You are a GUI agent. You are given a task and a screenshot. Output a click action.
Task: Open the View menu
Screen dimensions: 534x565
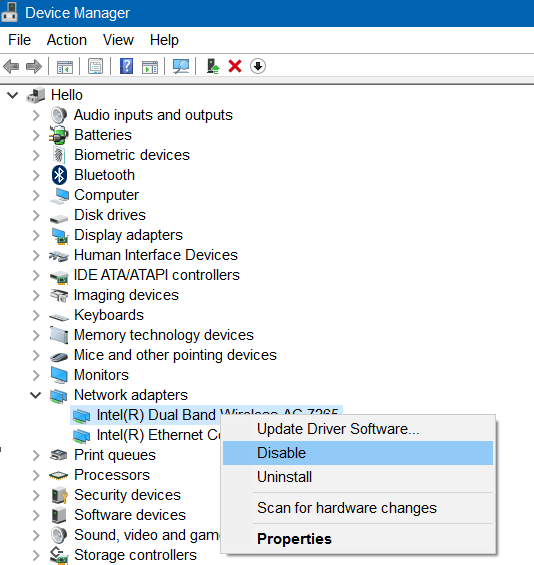(x=118, y=40)
